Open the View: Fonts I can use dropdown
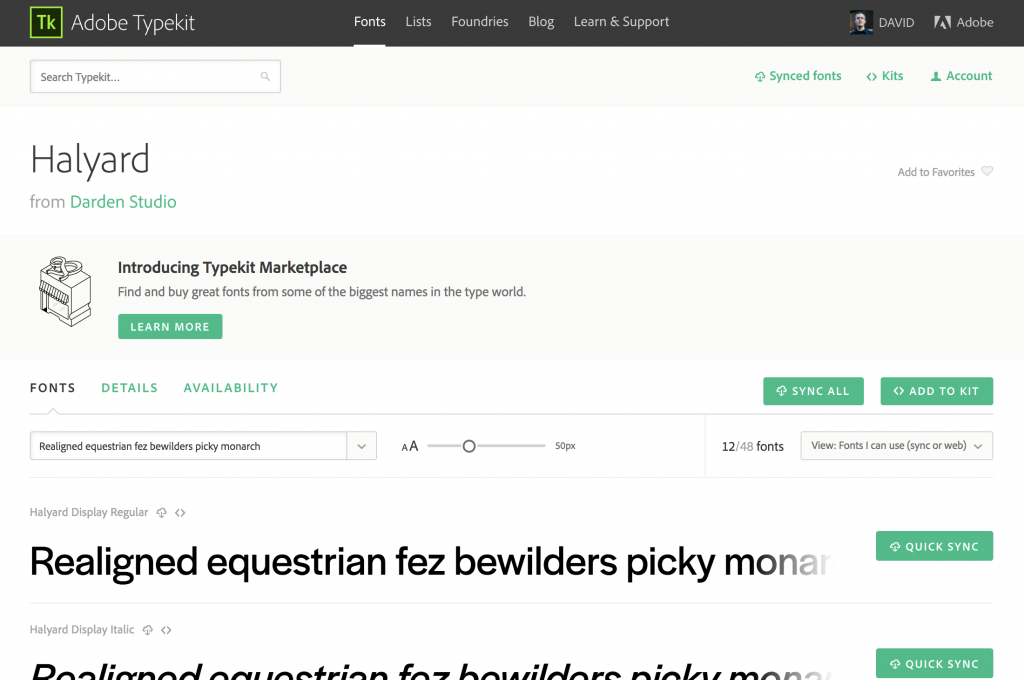This screenshot has height=680, width=1024. point(896,446)
